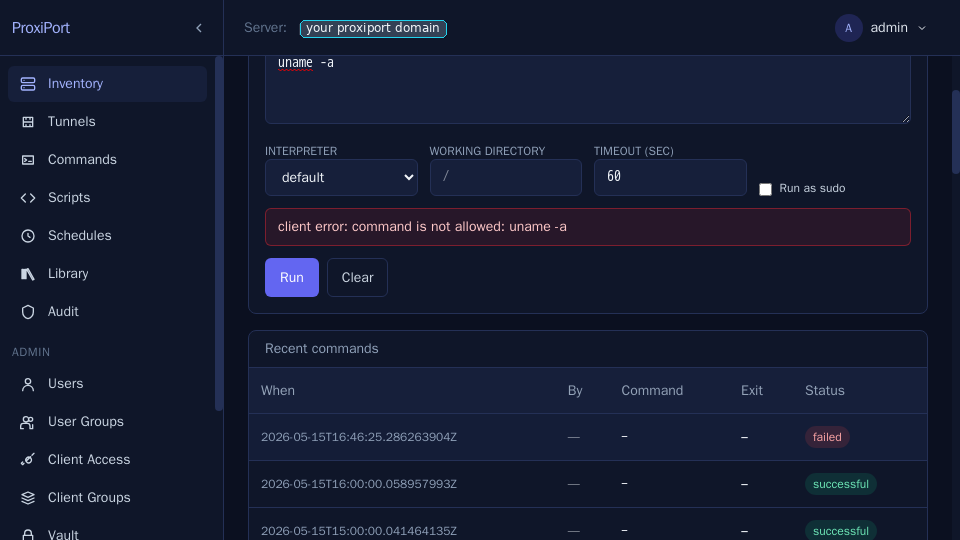Click the Tunnels icon in sidebar

(x=28, y=122)
